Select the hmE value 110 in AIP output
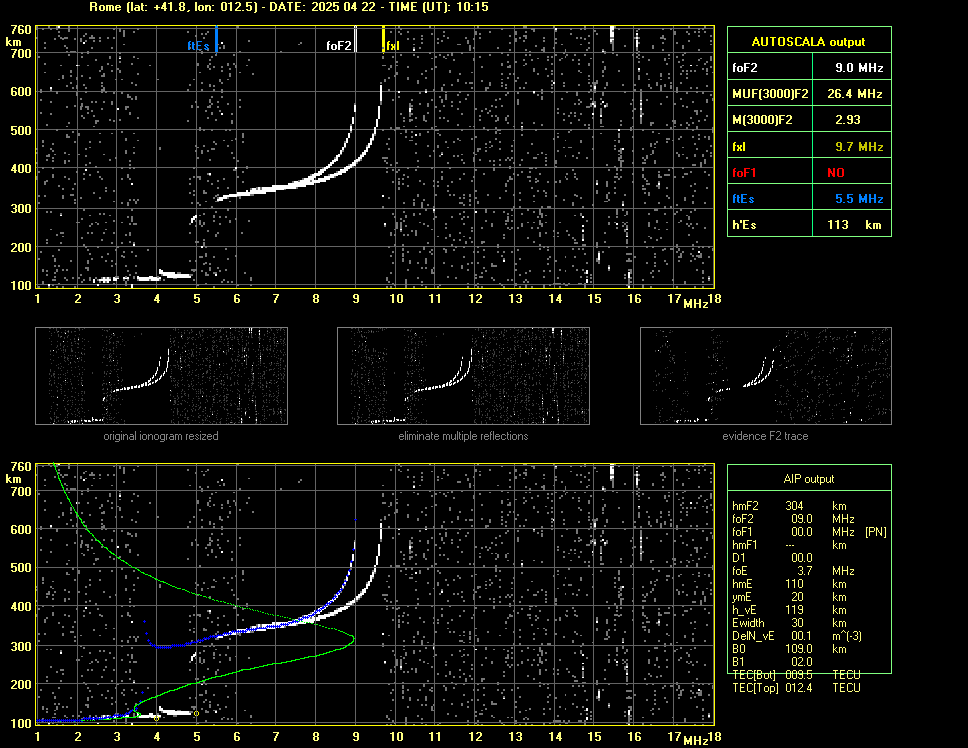The height and width of the screenshot is (748, 968). pyautogui.click(x=794, y=584)
